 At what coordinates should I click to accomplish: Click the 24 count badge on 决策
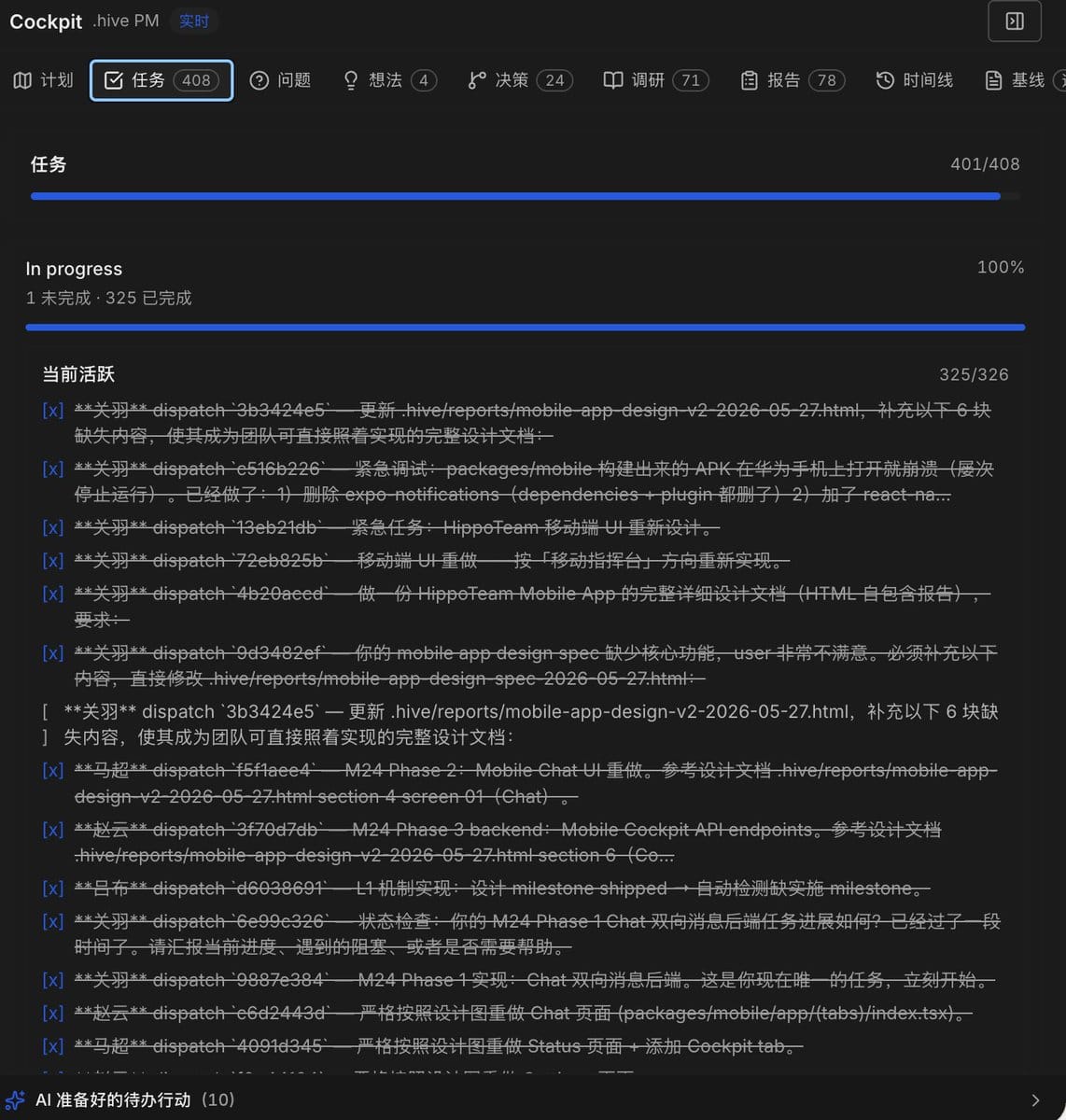point(554,80)
